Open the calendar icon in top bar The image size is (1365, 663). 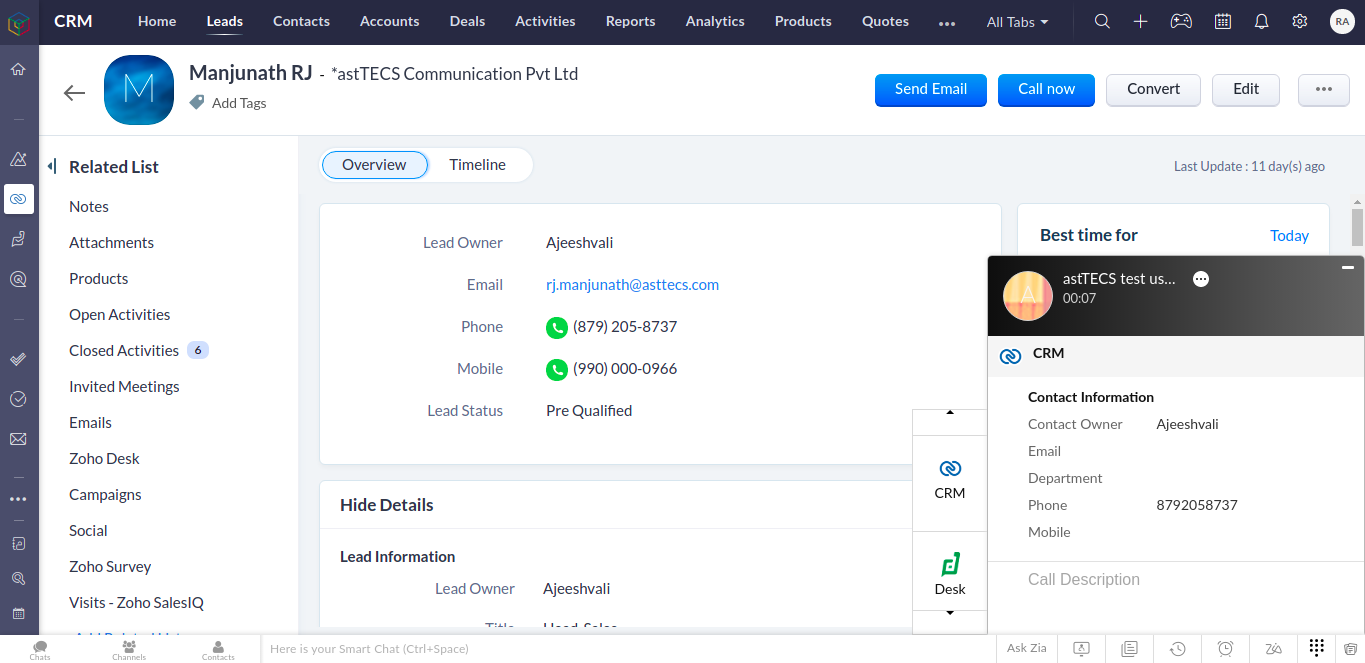1222,21
